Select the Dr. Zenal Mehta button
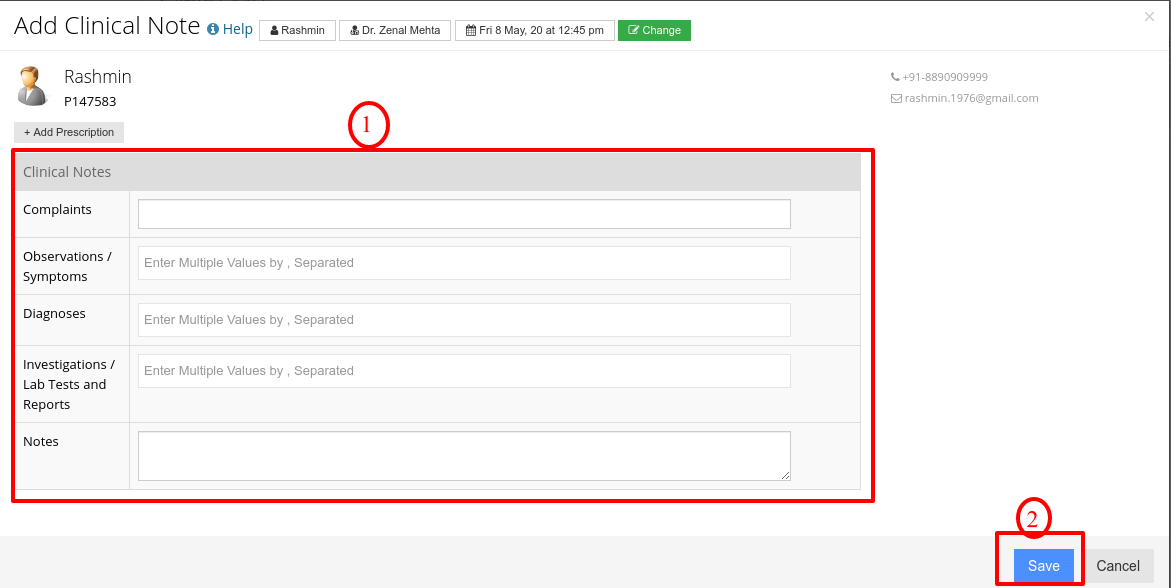This screenshot has height=588, width=1171. 395,31
